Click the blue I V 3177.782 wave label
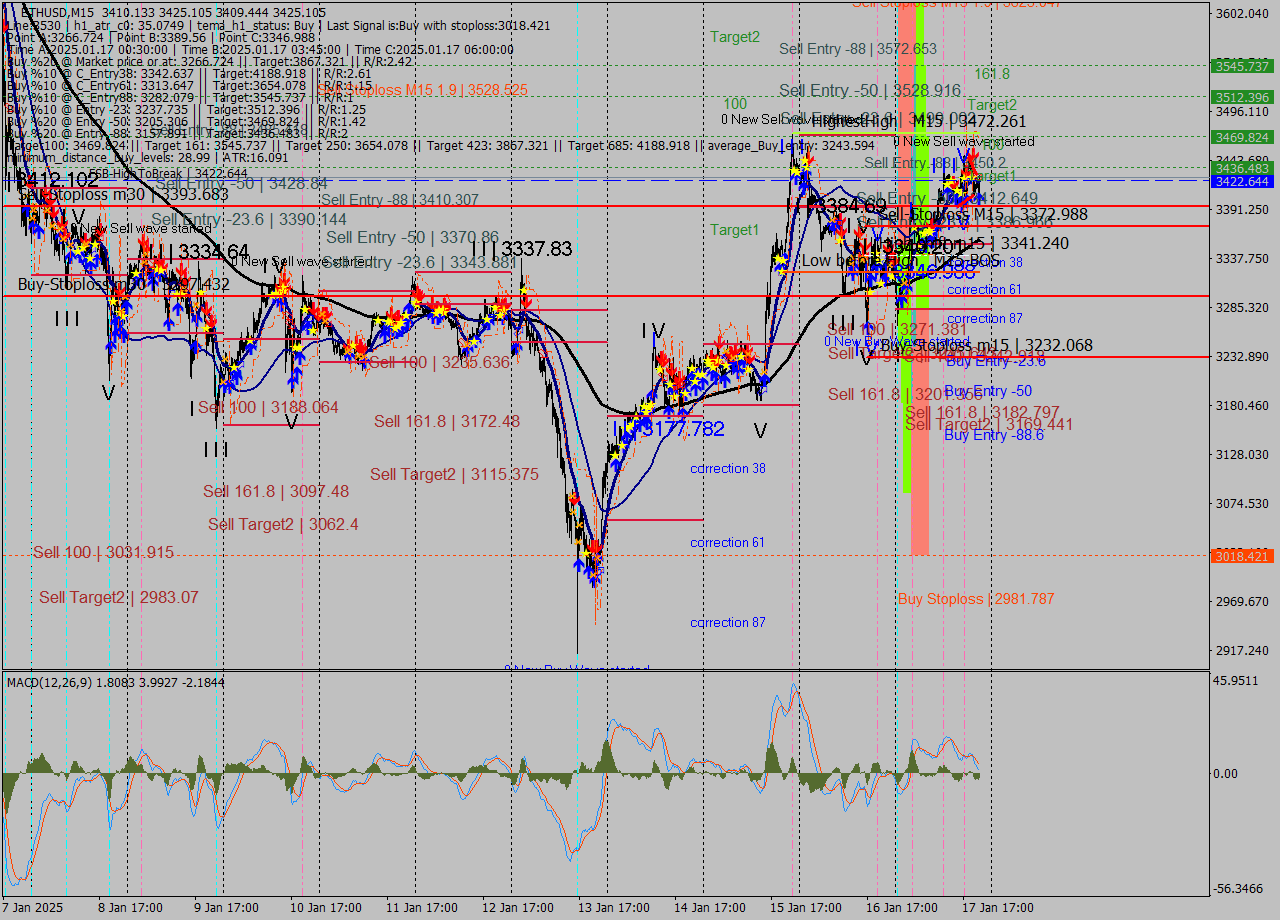The height and width of the screenshot is (920, 1280). [668, 429]
